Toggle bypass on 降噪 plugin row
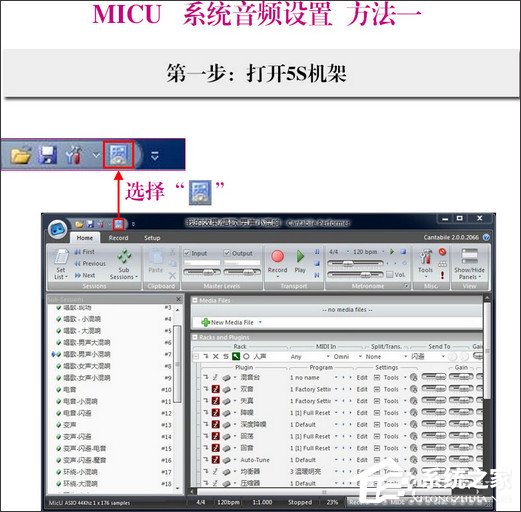Screen dimensions: 521x512 pyautogui.click(x=216, y=413)
